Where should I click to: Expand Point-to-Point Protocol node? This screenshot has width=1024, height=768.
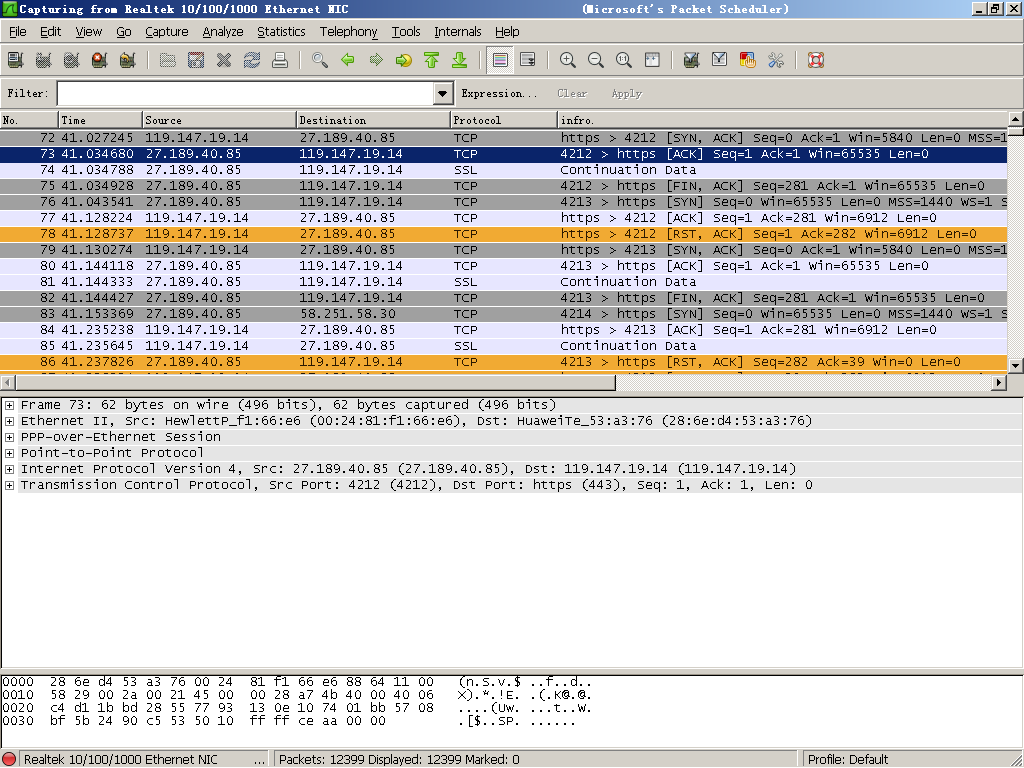9,453
